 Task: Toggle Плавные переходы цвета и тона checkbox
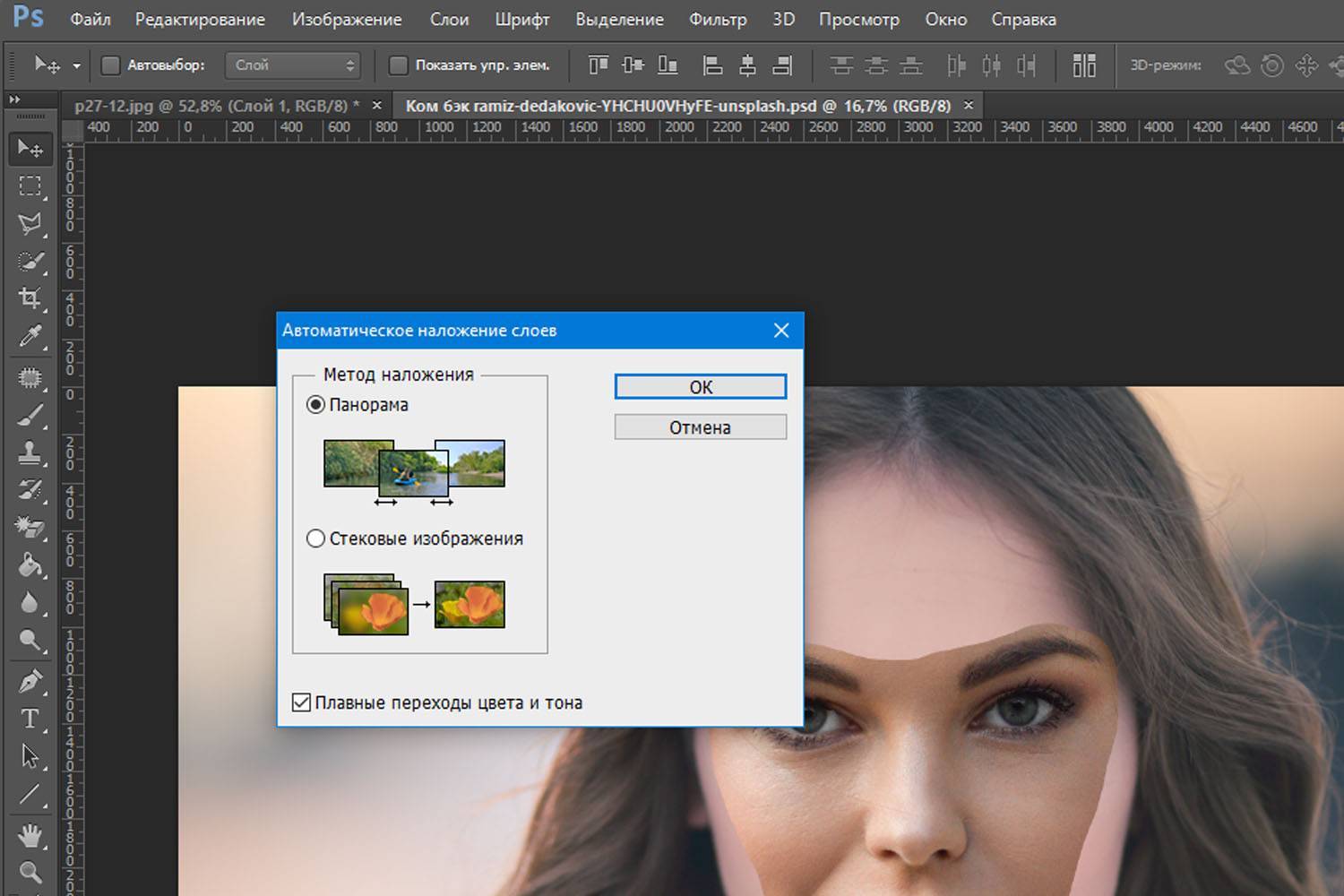(302, 702)
